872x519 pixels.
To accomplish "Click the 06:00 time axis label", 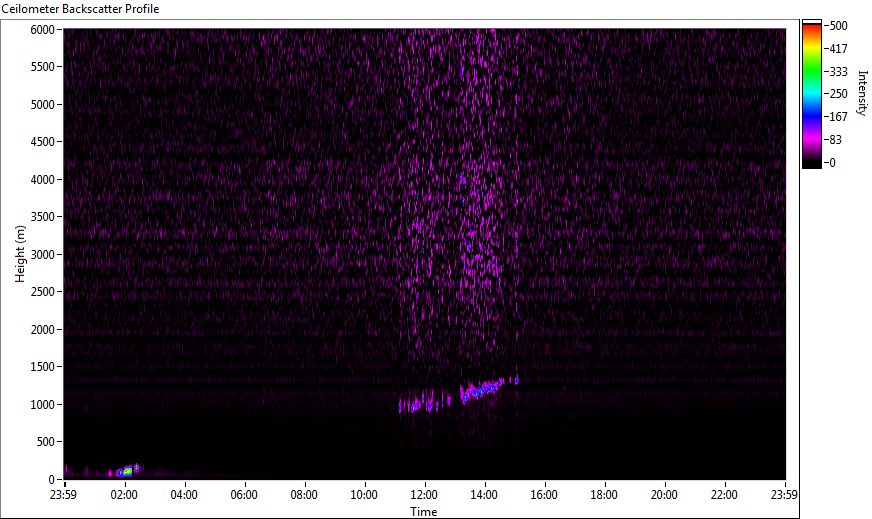I will pos(244,495).
